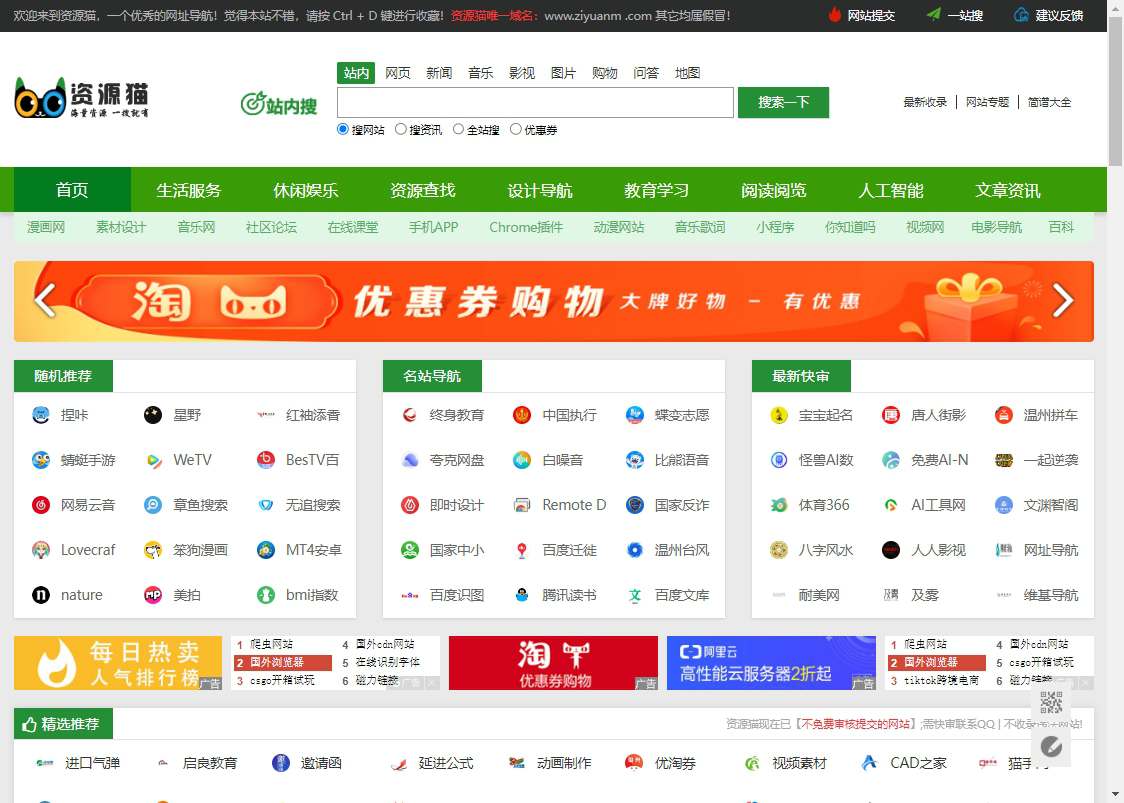The image size is (1124, 803).
Task: Click the CAD之家 site icon
Action: pos(869,763)
